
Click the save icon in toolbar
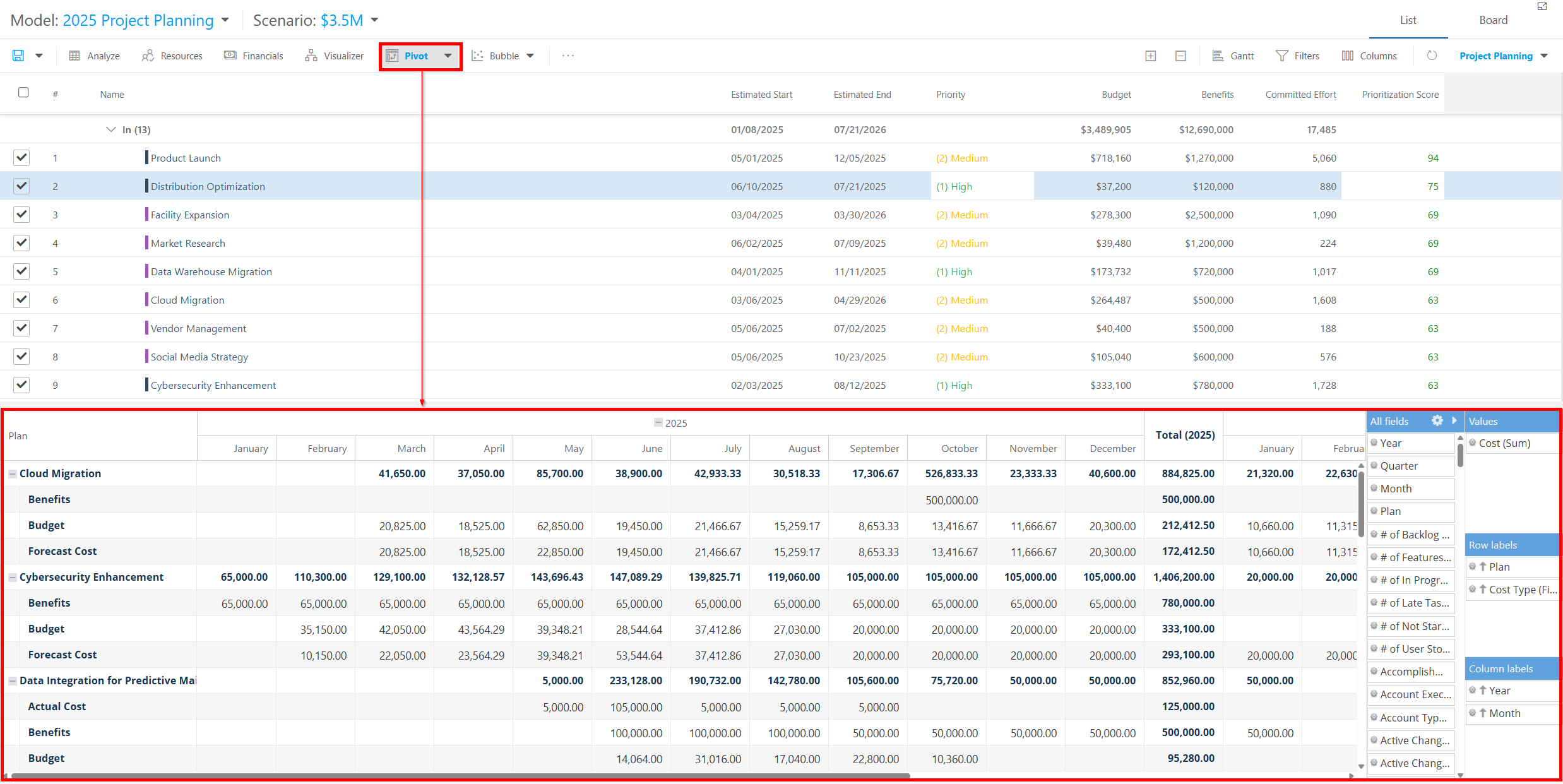click(18, 56)
